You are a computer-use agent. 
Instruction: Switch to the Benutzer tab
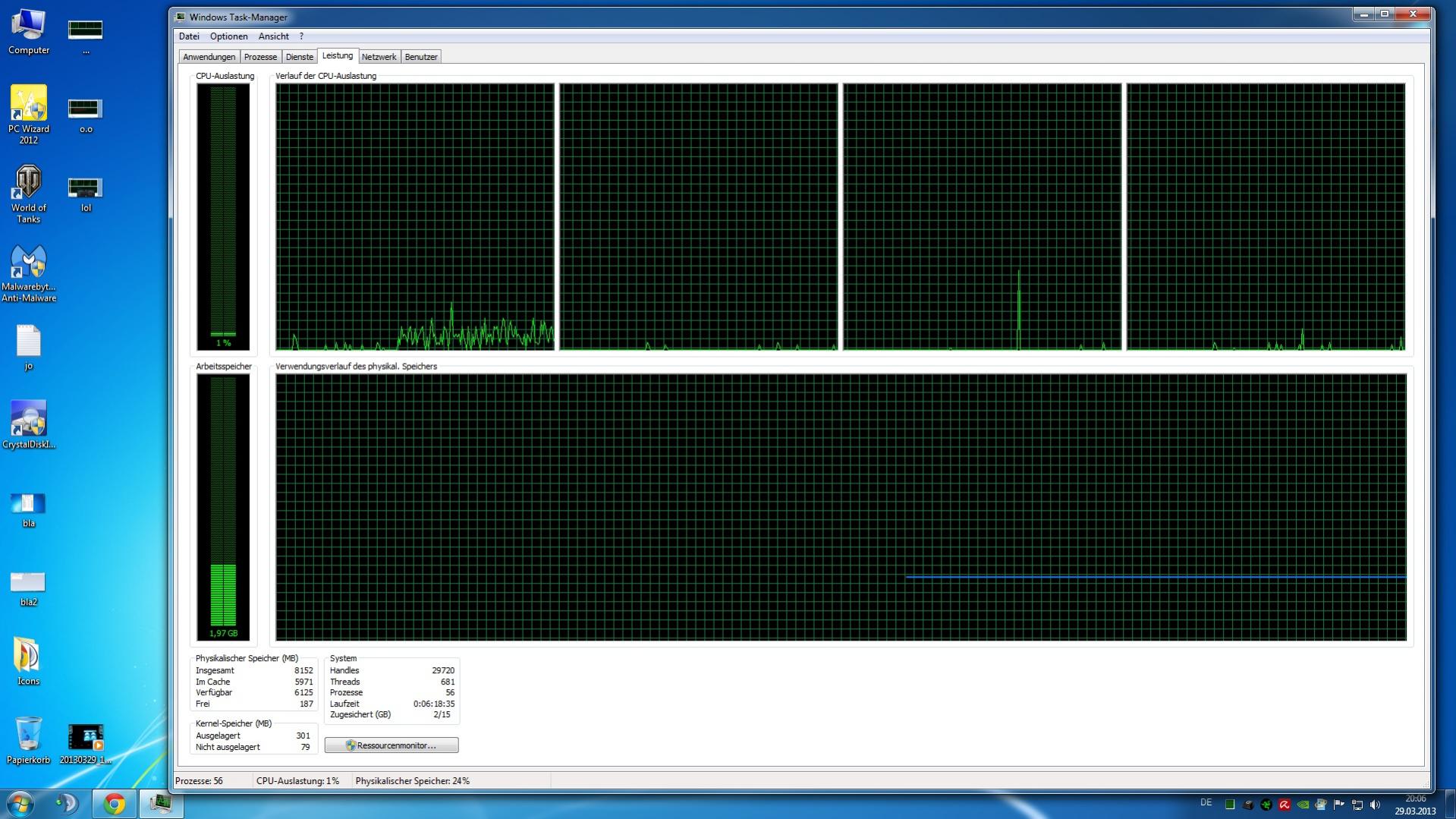click(x=421, y=57)
